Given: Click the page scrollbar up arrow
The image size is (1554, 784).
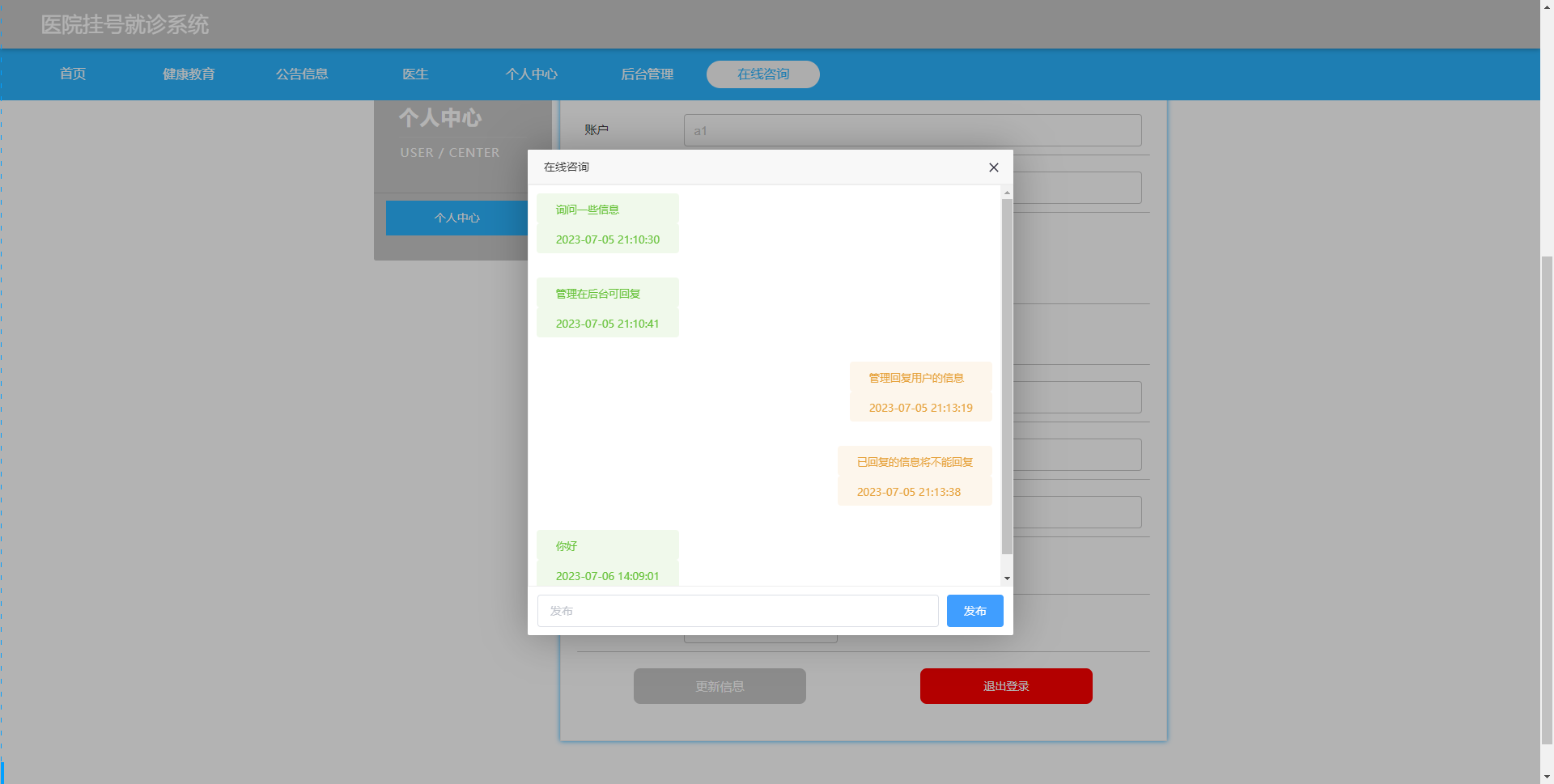Looking at the screenshot, I should click(x=1547, y=6).
